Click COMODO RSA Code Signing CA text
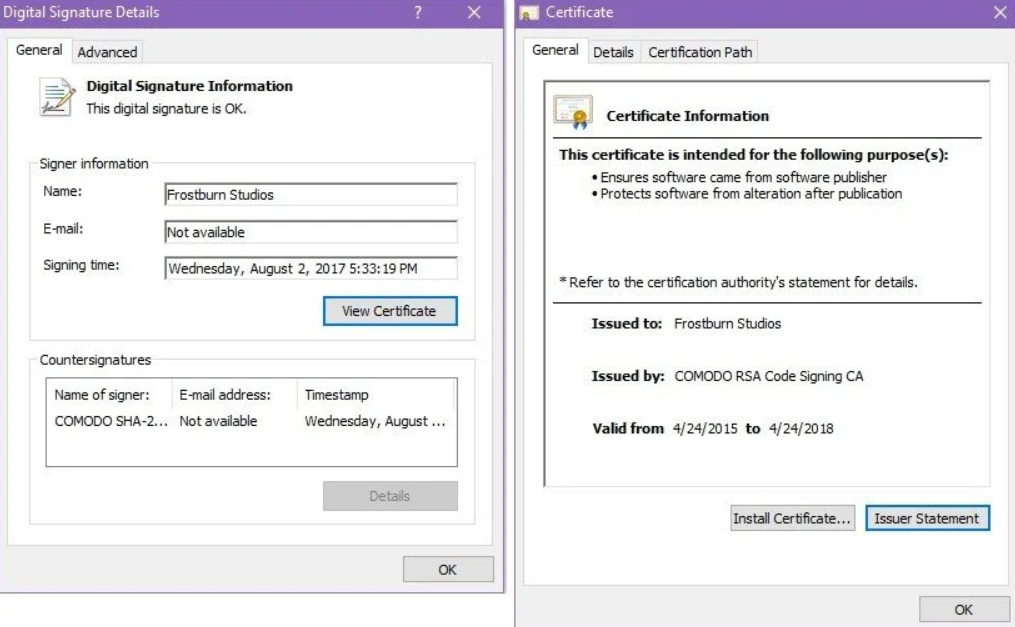This screenshot has width=1015, height=627. tap(768, 376)
